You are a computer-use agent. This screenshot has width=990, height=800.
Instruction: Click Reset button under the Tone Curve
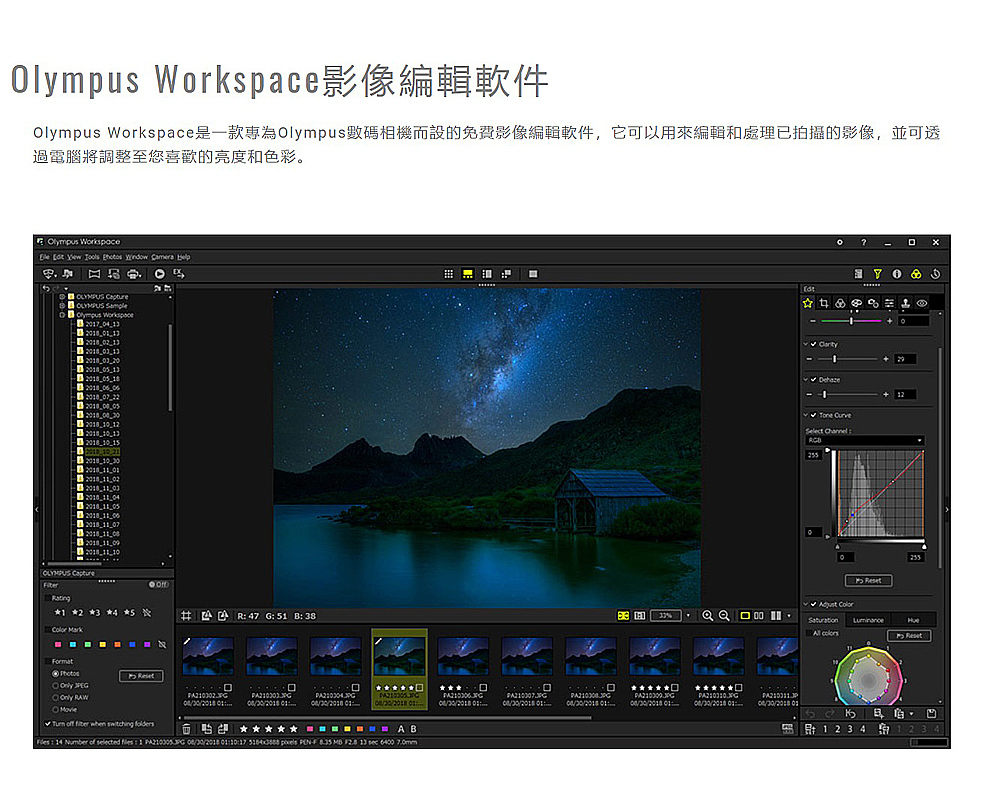(x=868, y=580)
